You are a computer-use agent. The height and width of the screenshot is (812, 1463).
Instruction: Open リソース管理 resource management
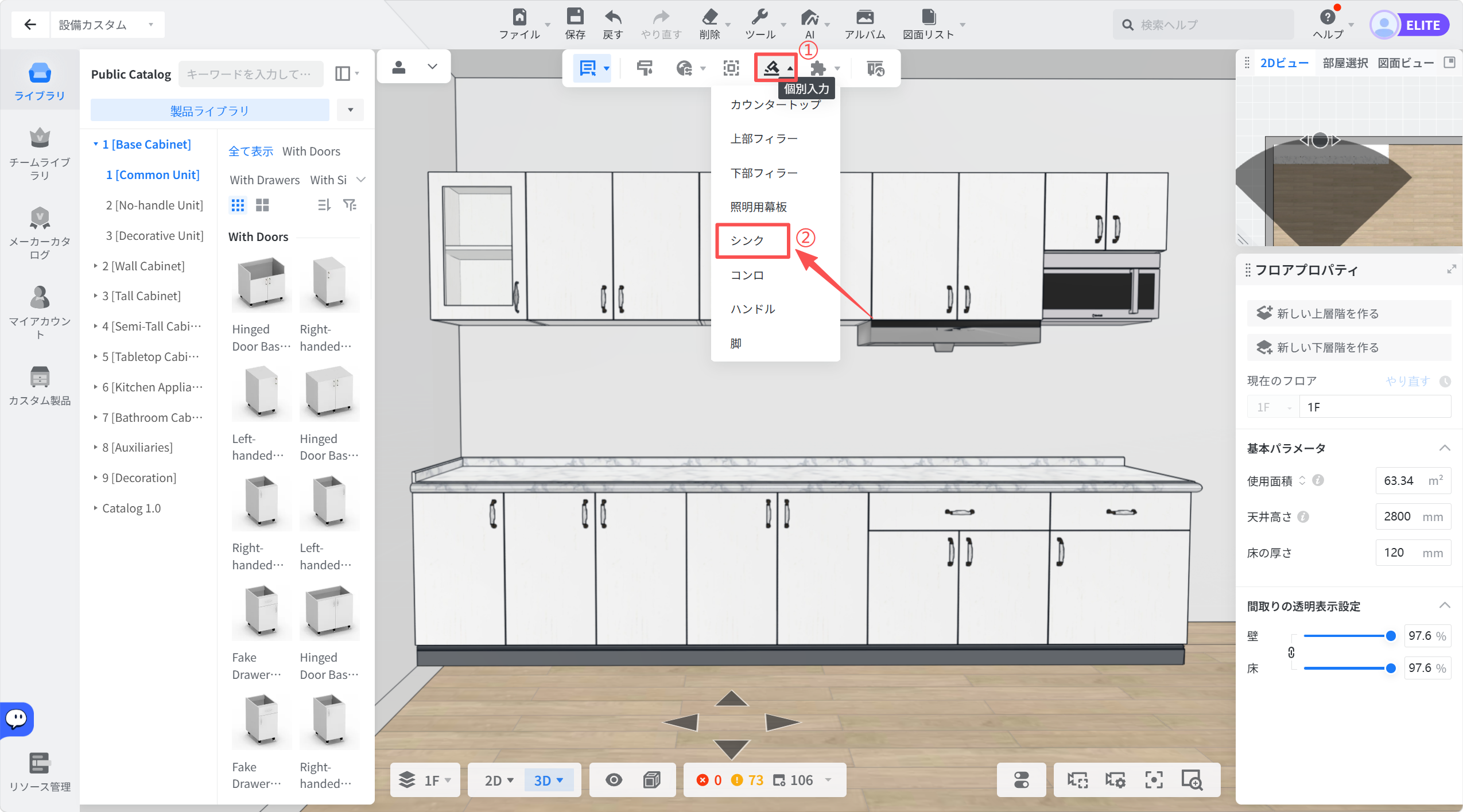point(40,771)
